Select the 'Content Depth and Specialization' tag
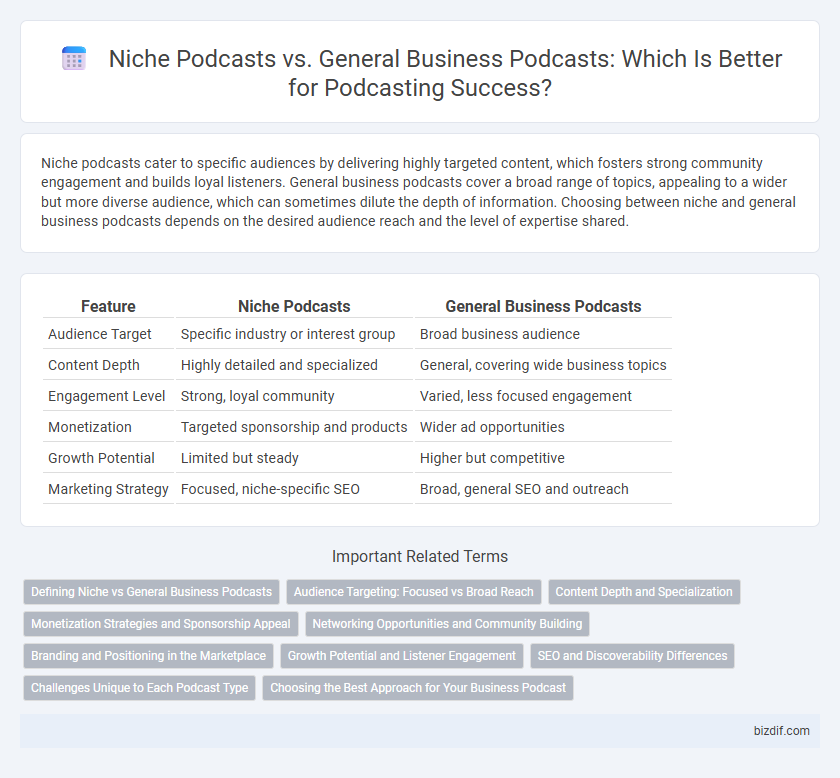This screenshot has width=840, height=778. pos(644,592)
